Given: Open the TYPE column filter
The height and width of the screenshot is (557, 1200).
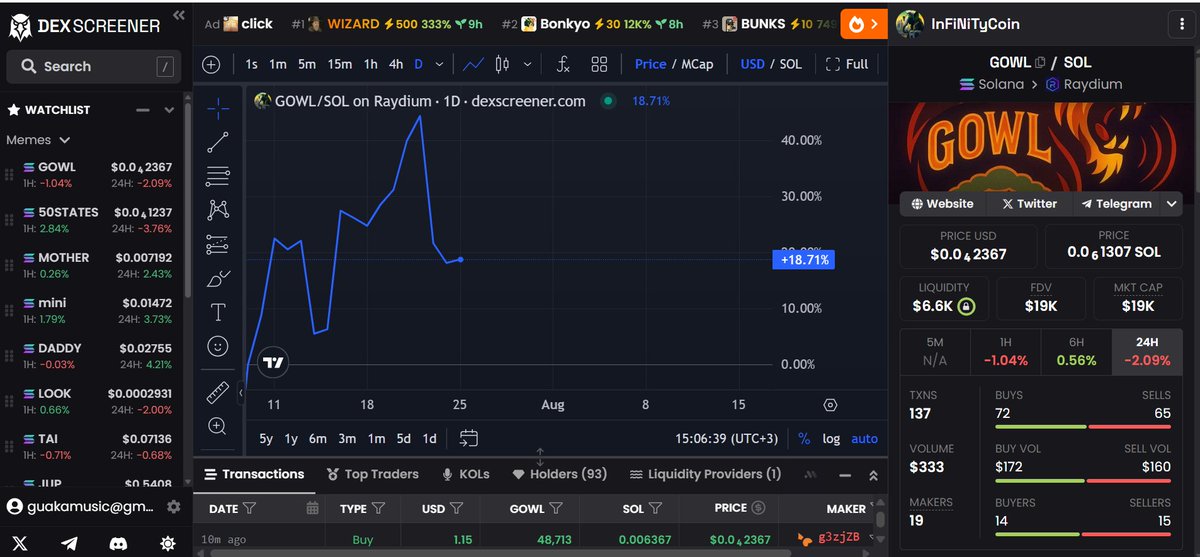Looking at the screenshot, I should click(x=378, y=508).
